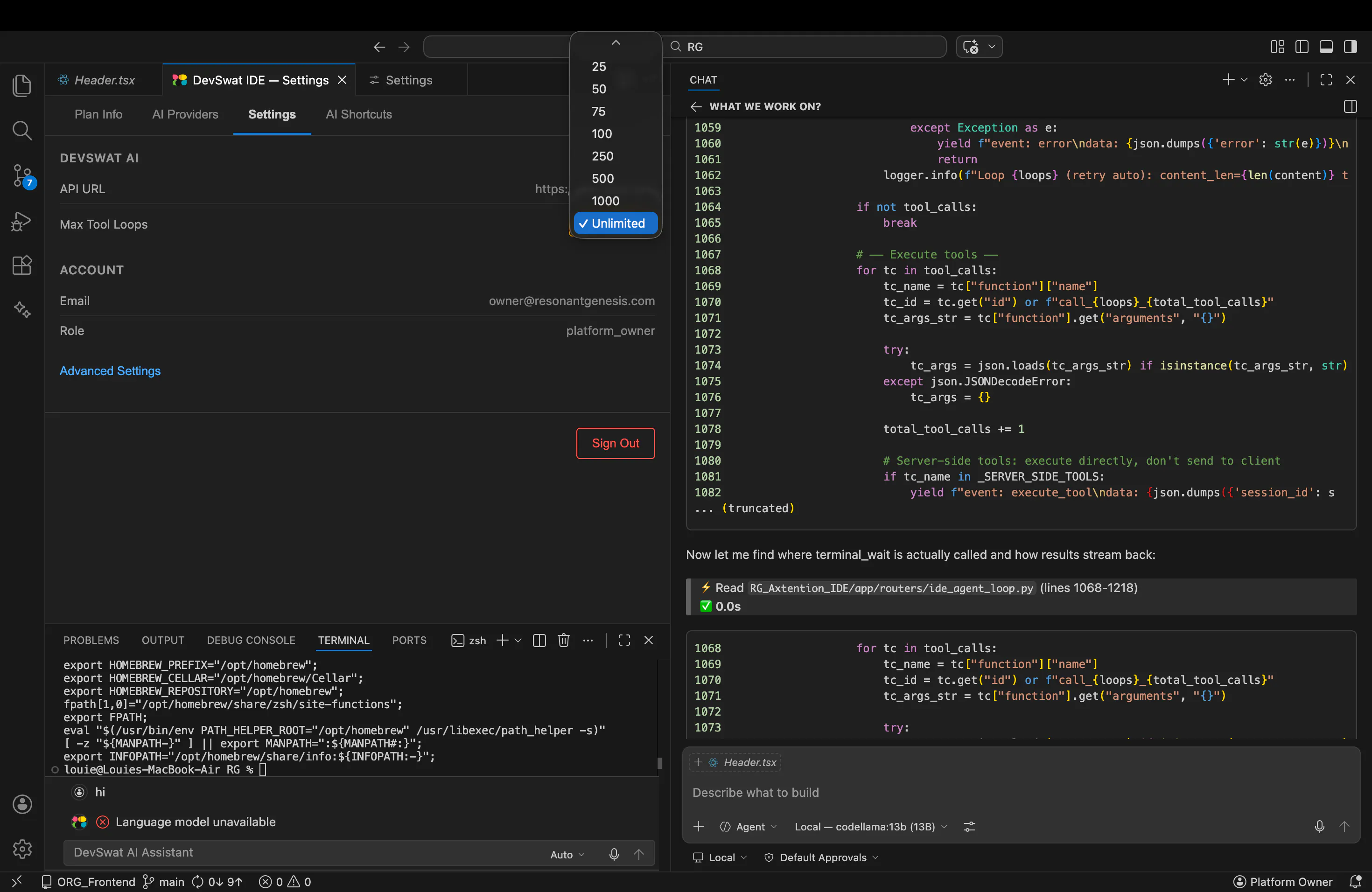Start voice input in chat box

[x=1319, y=826]
